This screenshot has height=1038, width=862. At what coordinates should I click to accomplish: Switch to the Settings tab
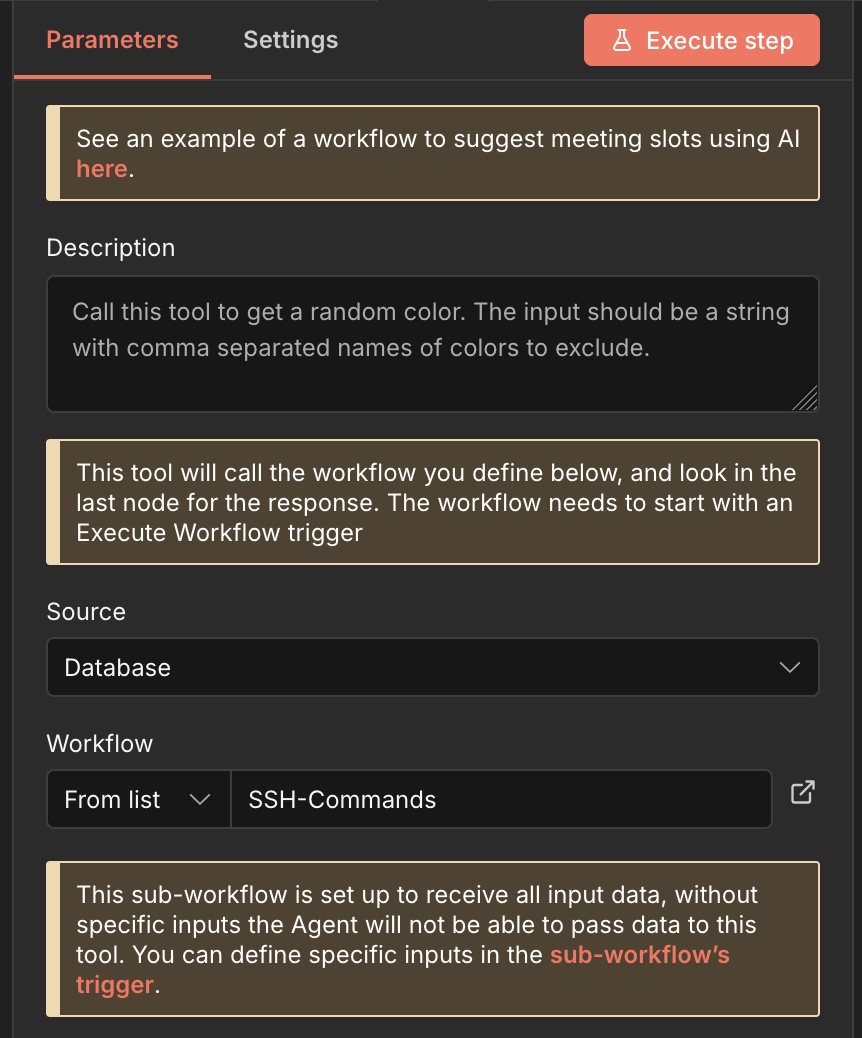pyautogui.click(x=290, y=41)
